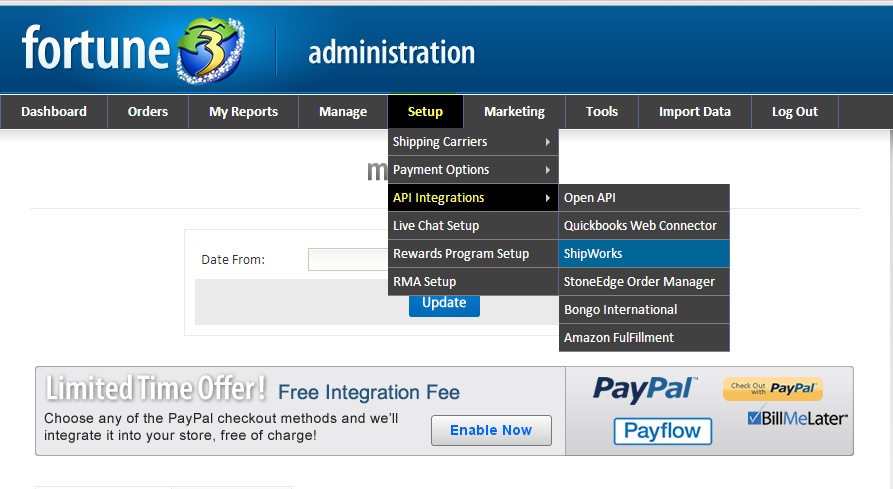This screenshot has width=893, height=489.
Task: Click the Fortune3 globe logo
Action: [x=211, y=50]
